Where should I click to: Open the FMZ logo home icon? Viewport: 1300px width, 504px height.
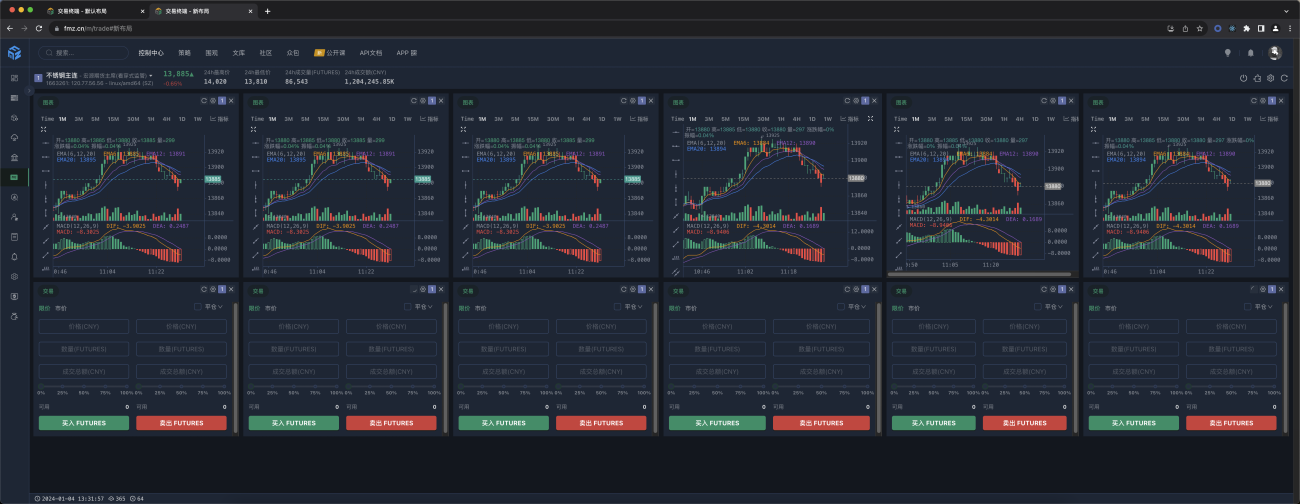15,52
